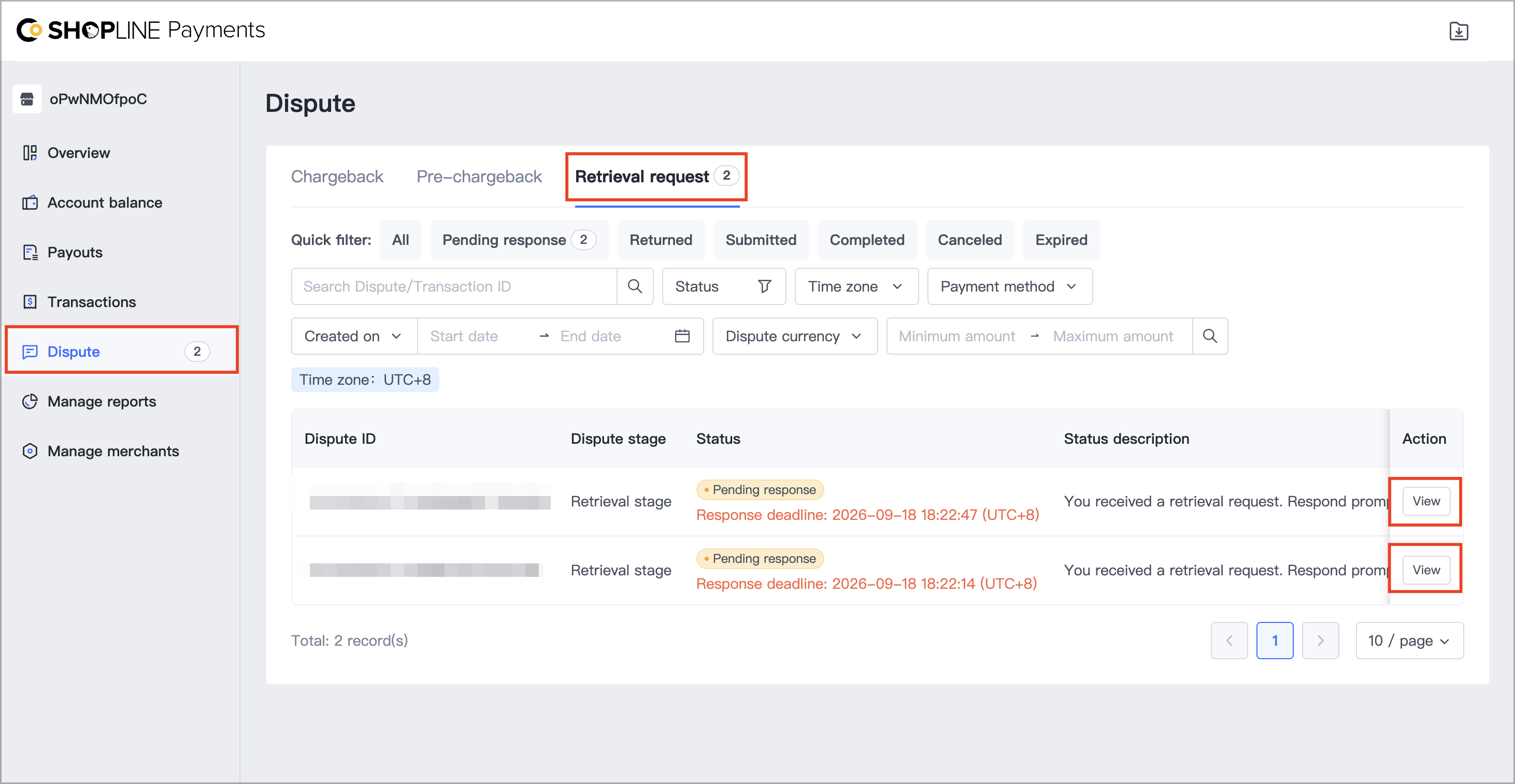Click the search magnifier next to Dispute ID field
The image size is (1515, 784).
tap(635, 286)
